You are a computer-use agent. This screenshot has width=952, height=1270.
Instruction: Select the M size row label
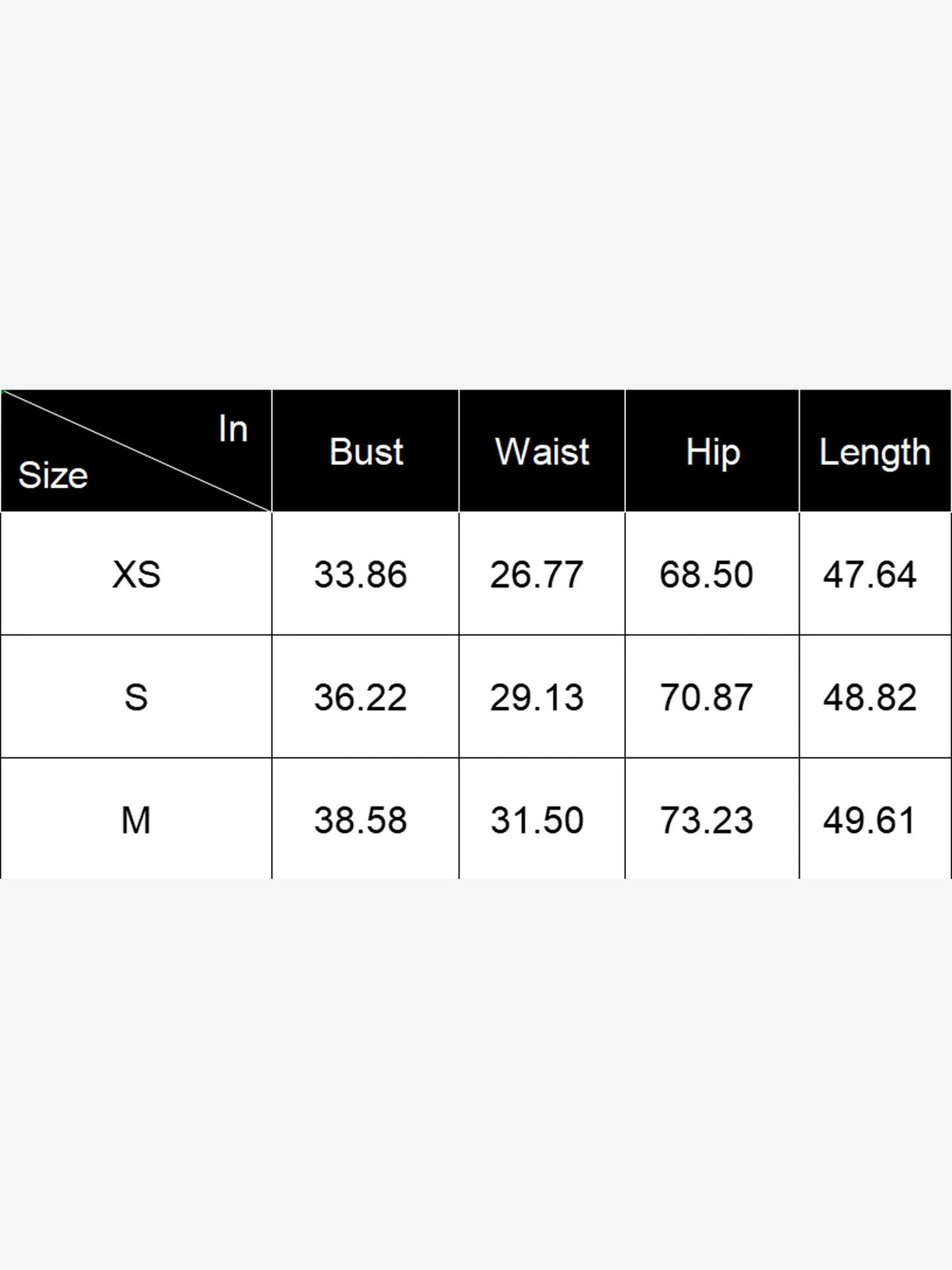136,820
